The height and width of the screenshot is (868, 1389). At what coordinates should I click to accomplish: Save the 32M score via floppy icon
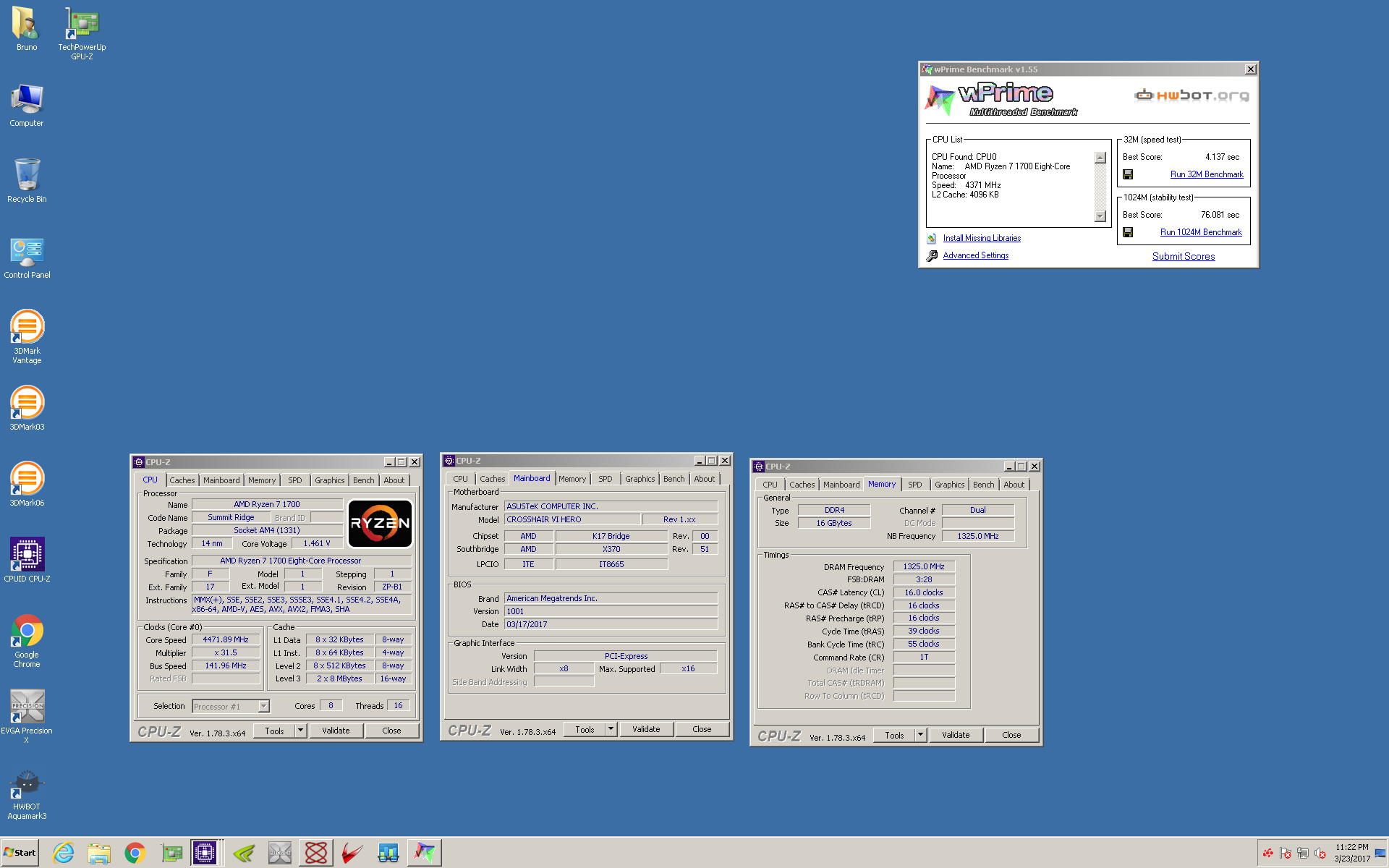(x=1127, y=174)
